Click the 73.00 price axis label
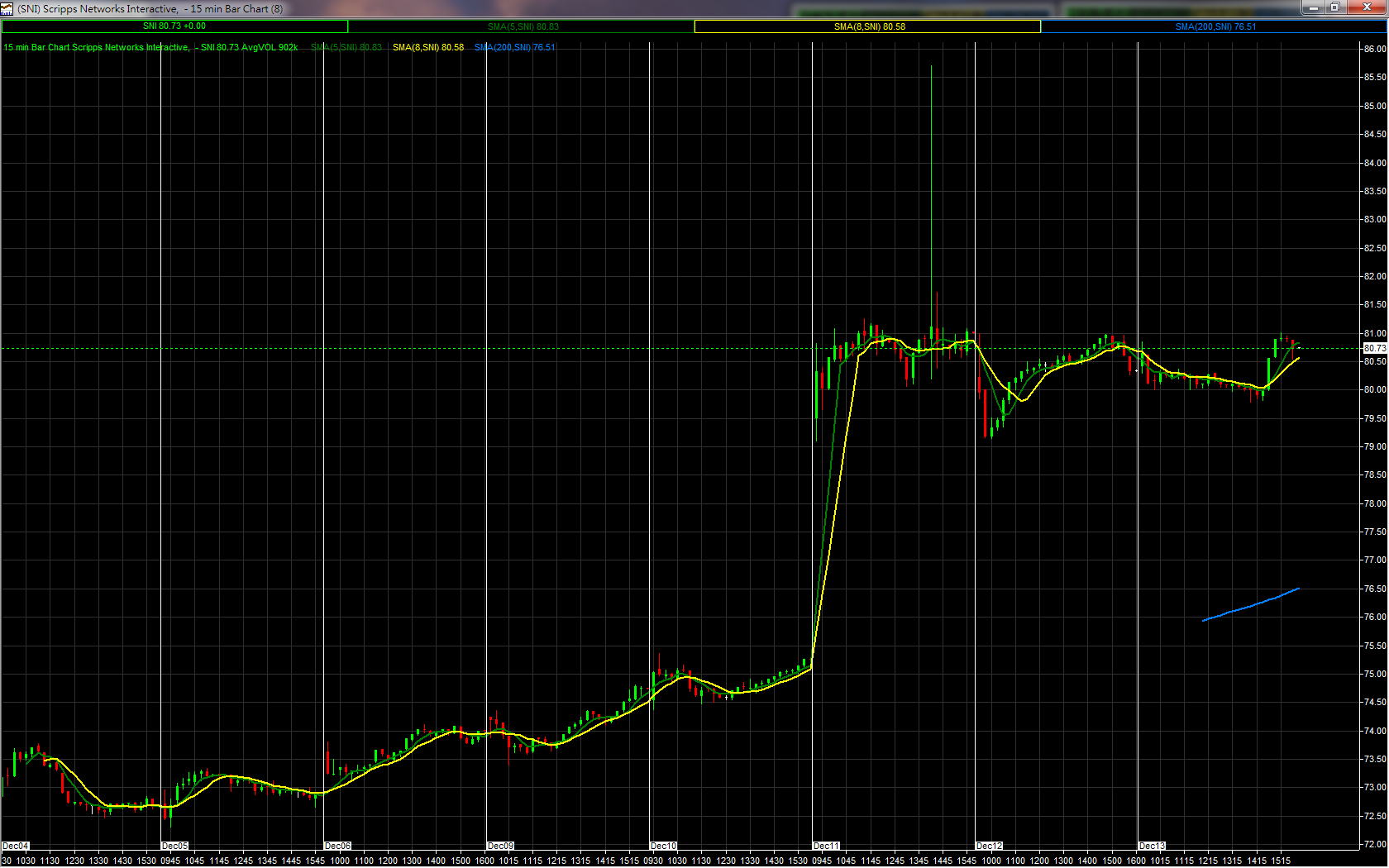Image resolution: width=1389 pixels, height=868 pixels. tap(1375, 787)
